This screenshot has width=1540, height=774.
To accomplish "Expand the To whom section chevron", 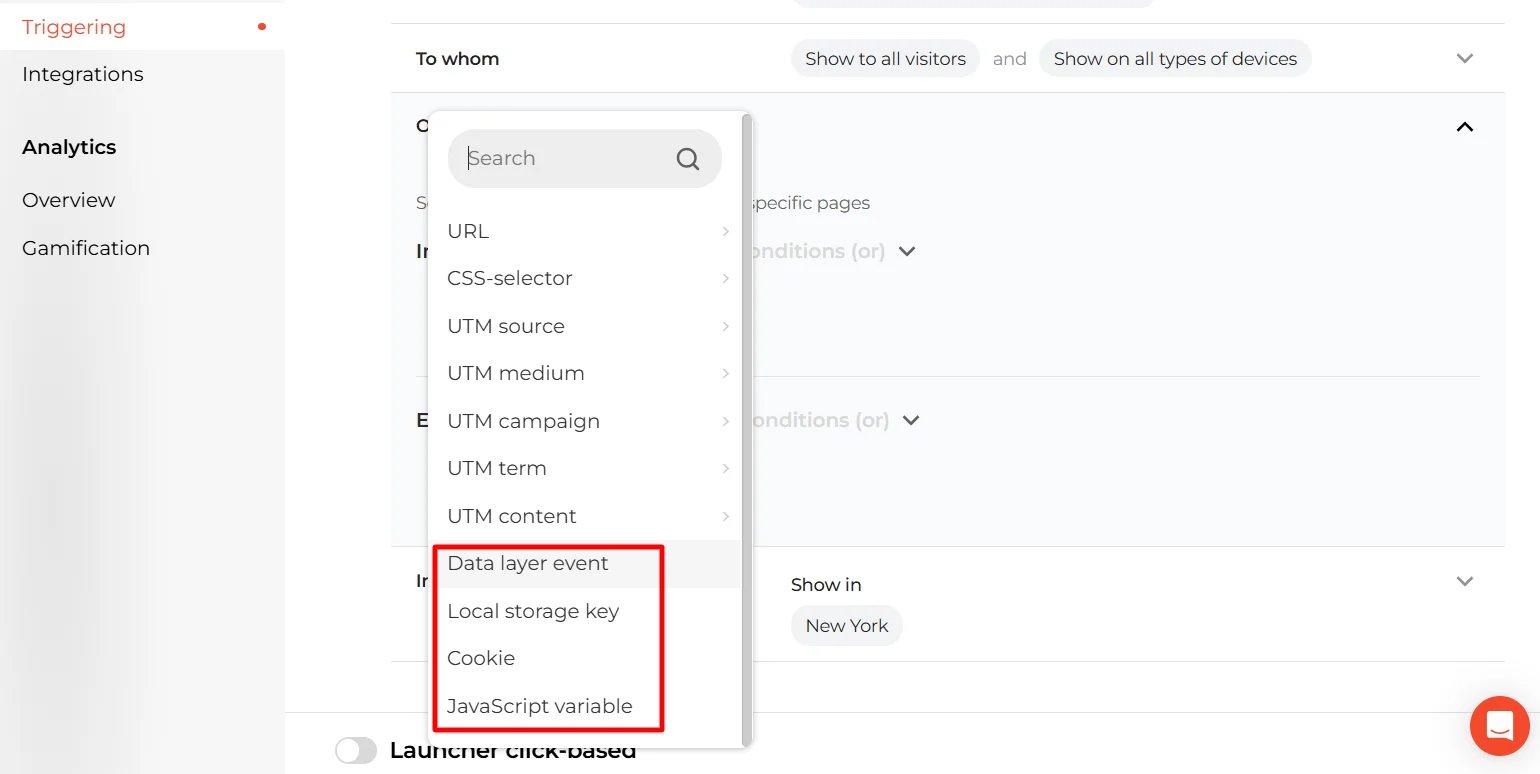I will [1464, 59].
